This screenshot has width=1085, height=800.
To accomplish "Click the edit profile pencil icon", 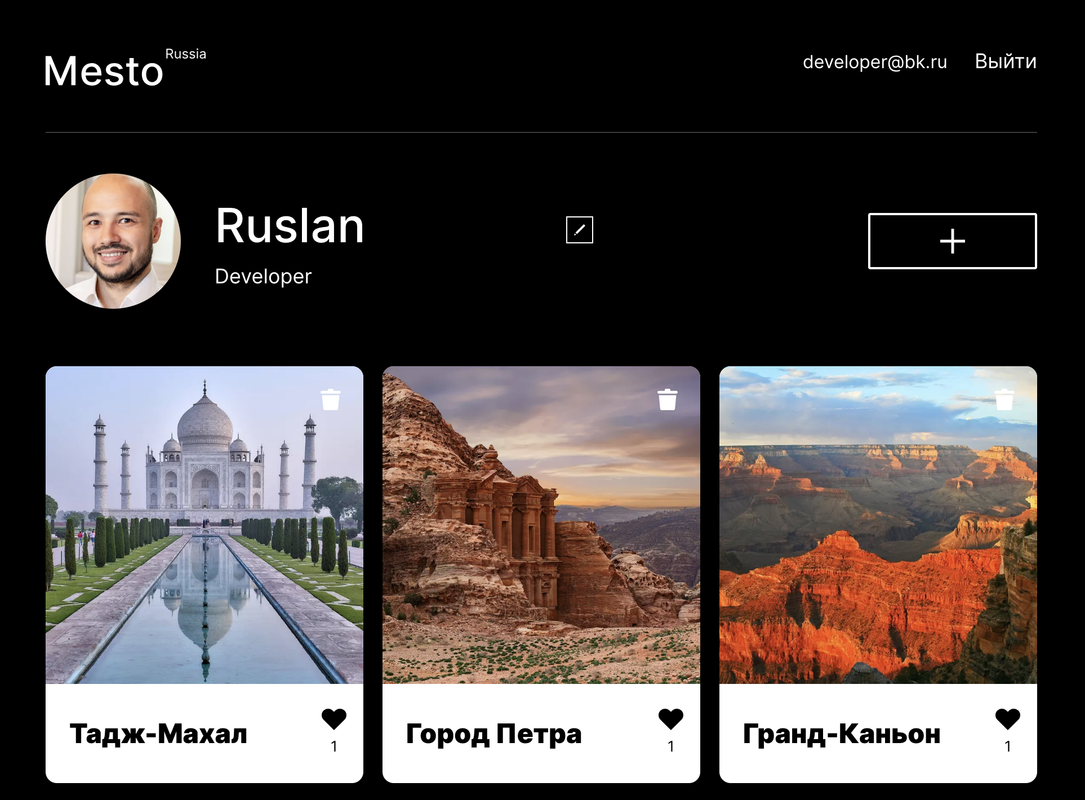I will click(579, 230).
